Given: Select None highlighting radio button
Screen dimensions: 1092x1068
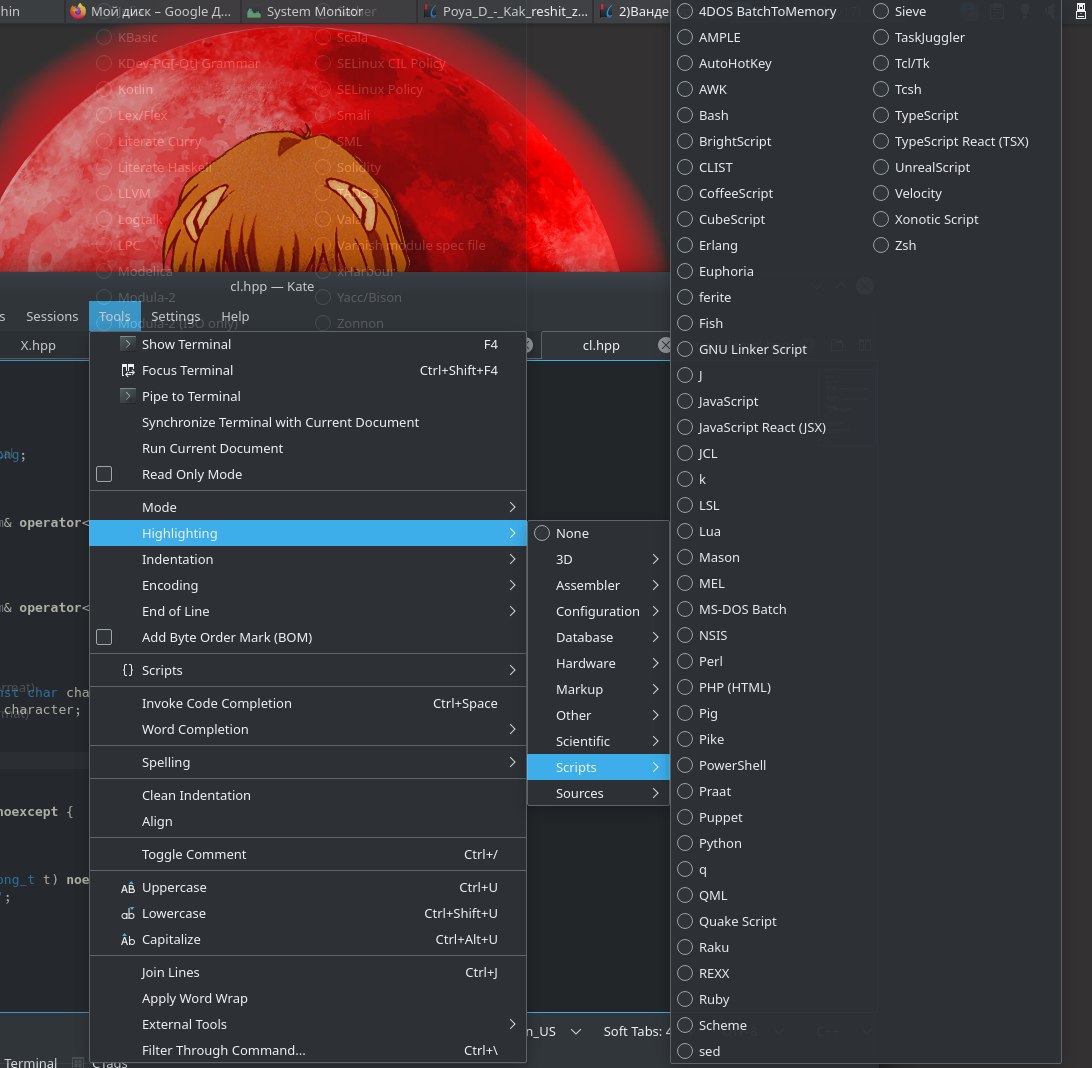Looking at the screenshot, I should (542, 533).
